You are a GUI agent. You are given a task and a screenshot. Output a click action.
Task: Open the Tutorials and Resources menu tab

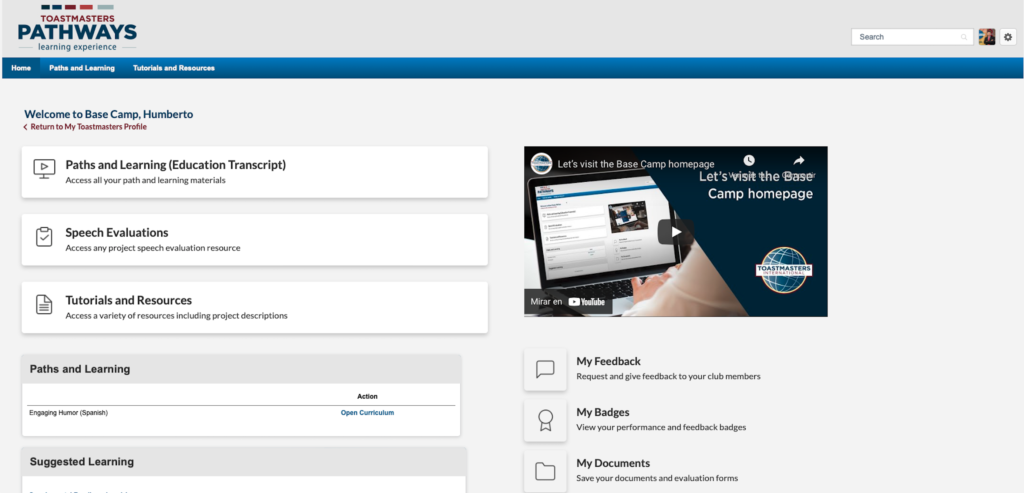pos(174,68)
